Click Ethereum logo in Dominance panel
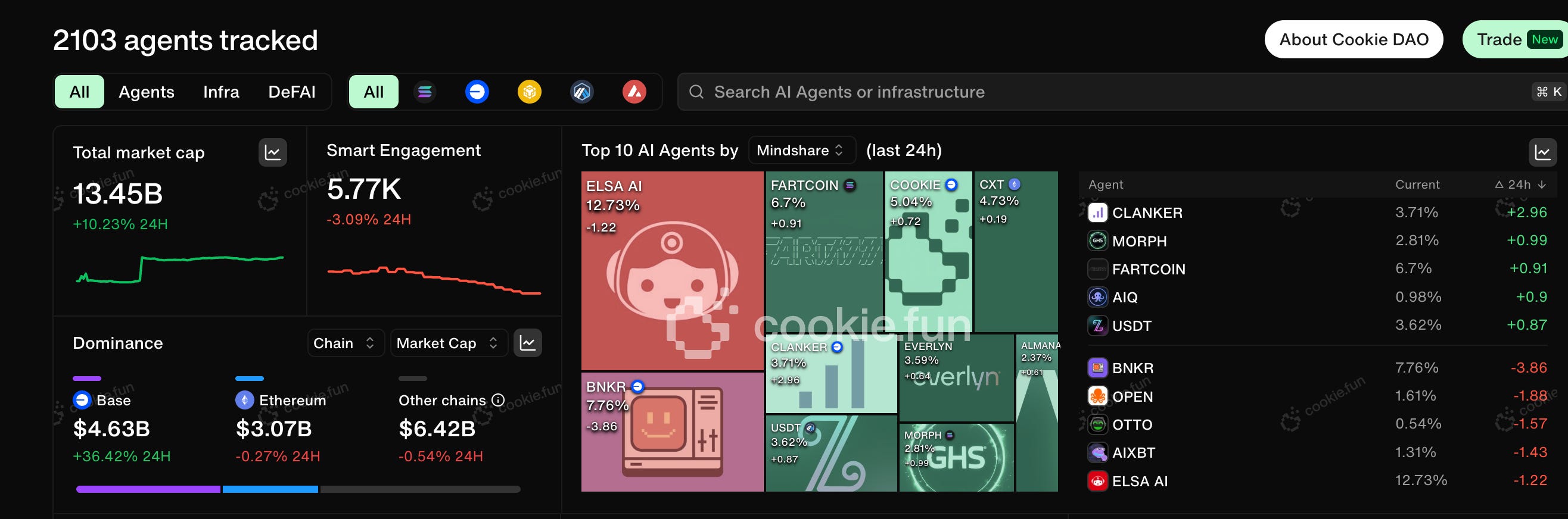 click(x=244, y=400)
